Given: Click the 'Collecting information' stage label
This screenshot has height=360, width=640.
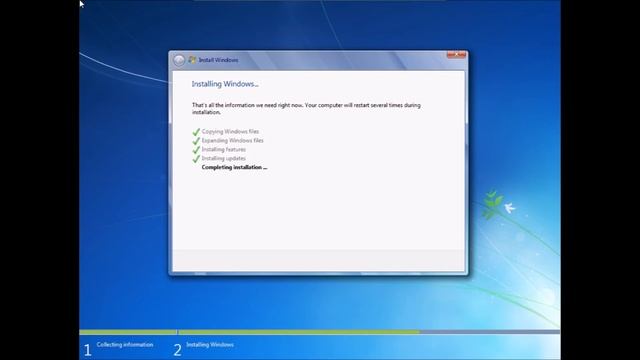Looking at the screenshot, I should [125, 344].
